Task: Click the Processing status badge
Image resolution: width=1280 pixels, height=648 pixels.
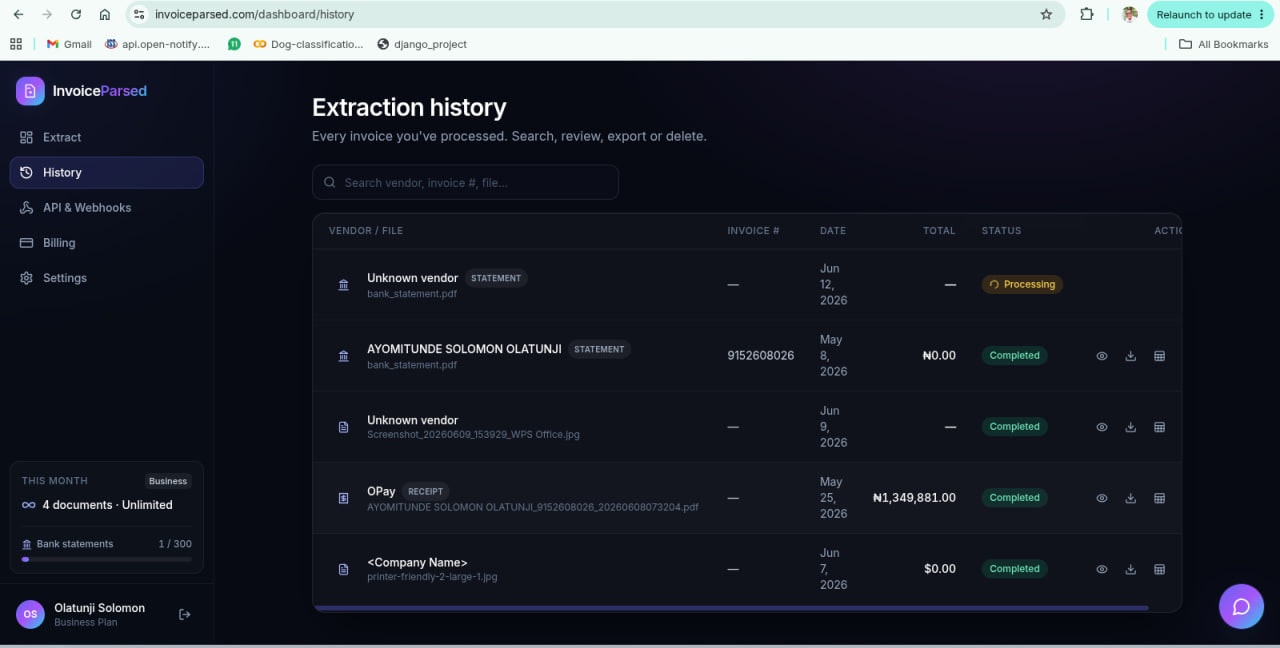Action: pos(1021,284)
